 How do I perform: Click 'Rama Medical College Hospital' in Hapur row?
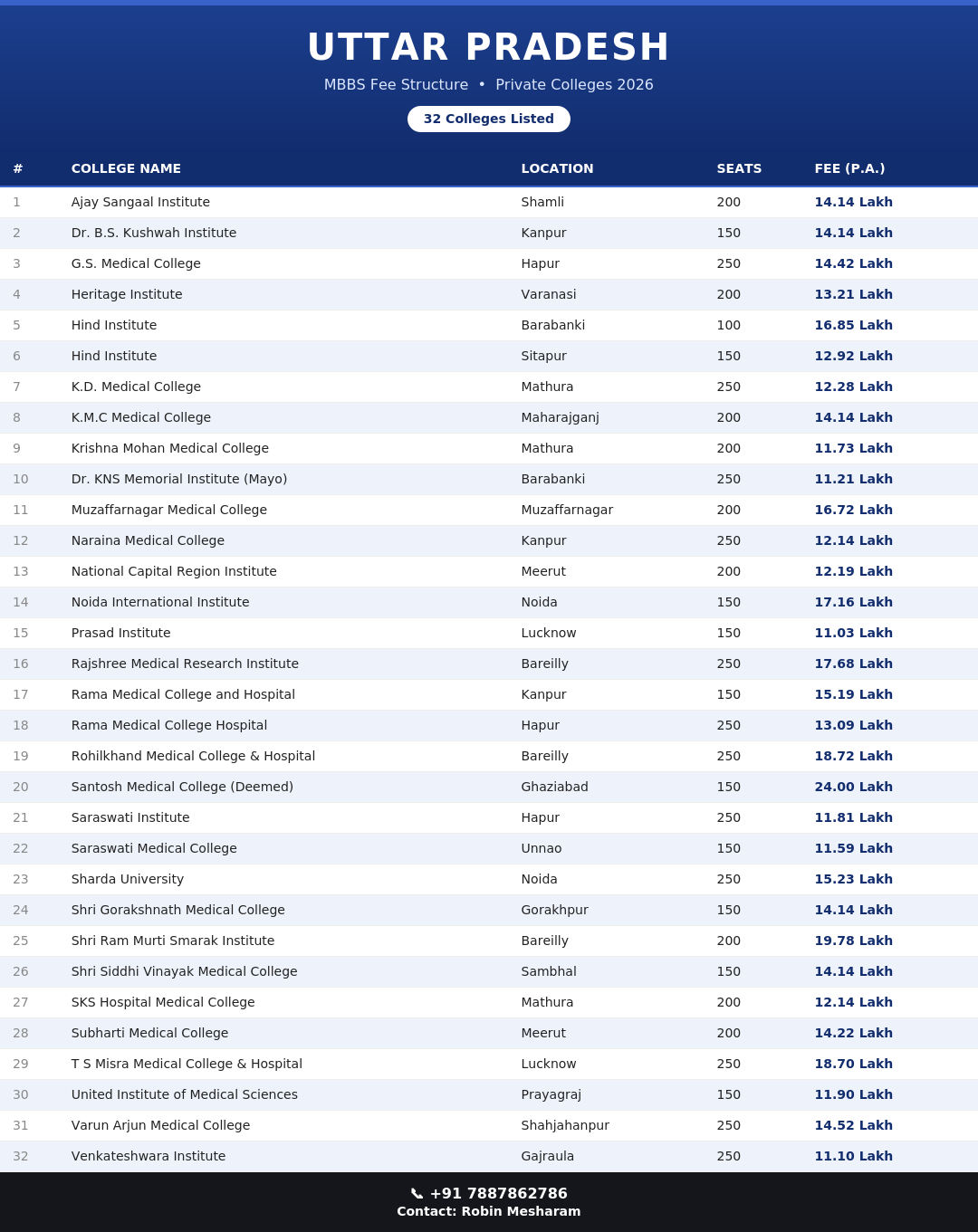point(169,725)
